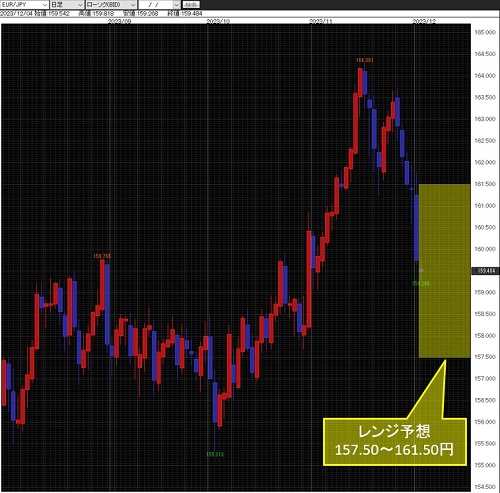500x493 pixels.
Task: Click the 164.201 high price label
Action: 364,60
